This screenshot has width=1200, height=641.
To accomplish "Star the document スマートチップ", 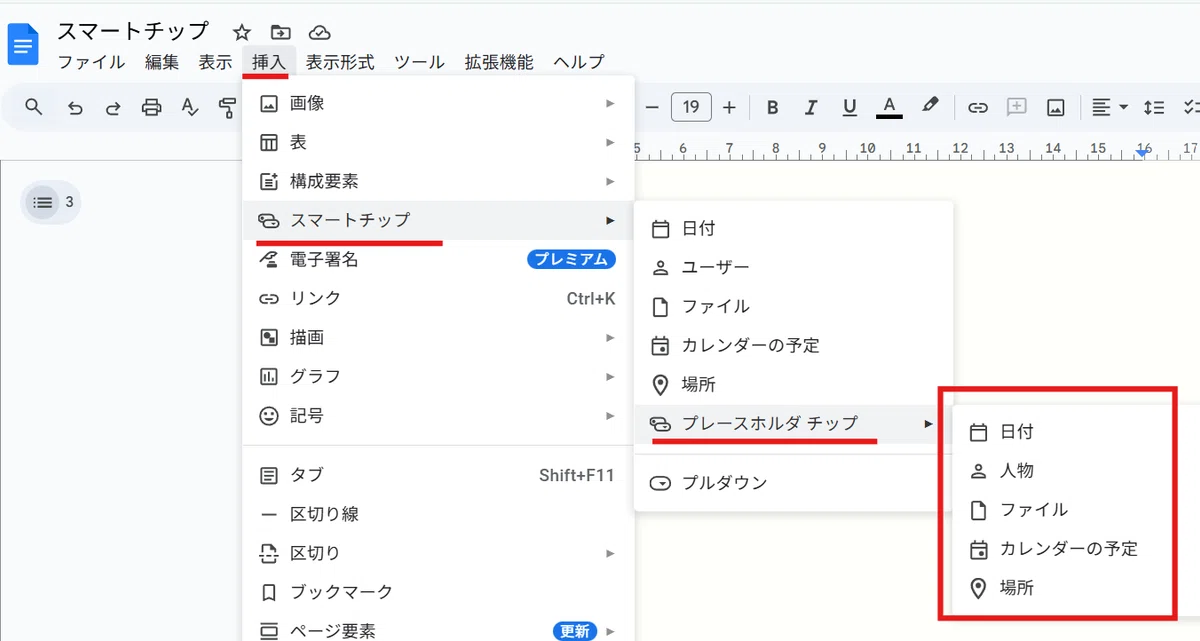I will point(242,32).
